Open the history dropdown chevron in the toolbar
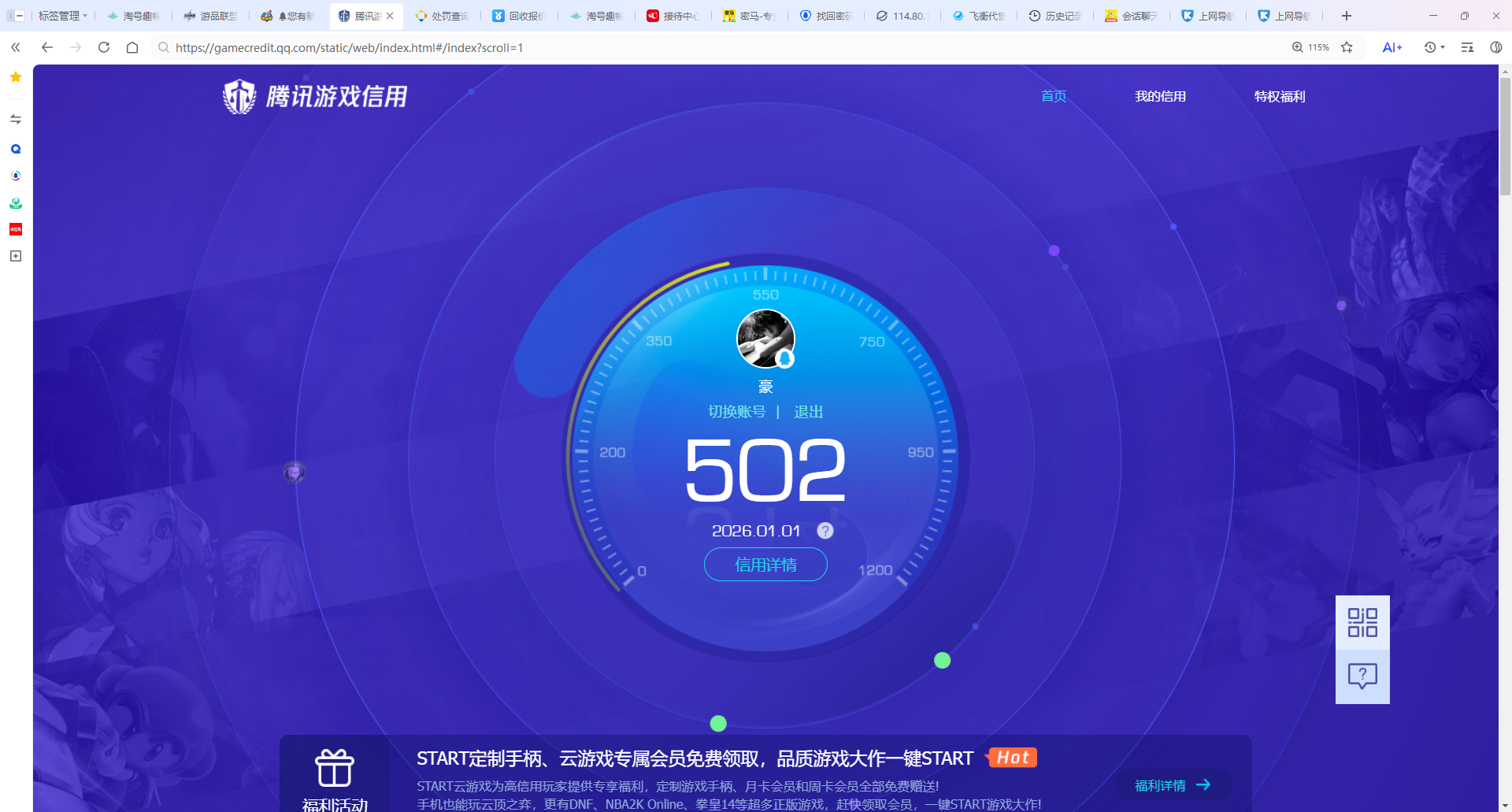 coord(1443,47)
